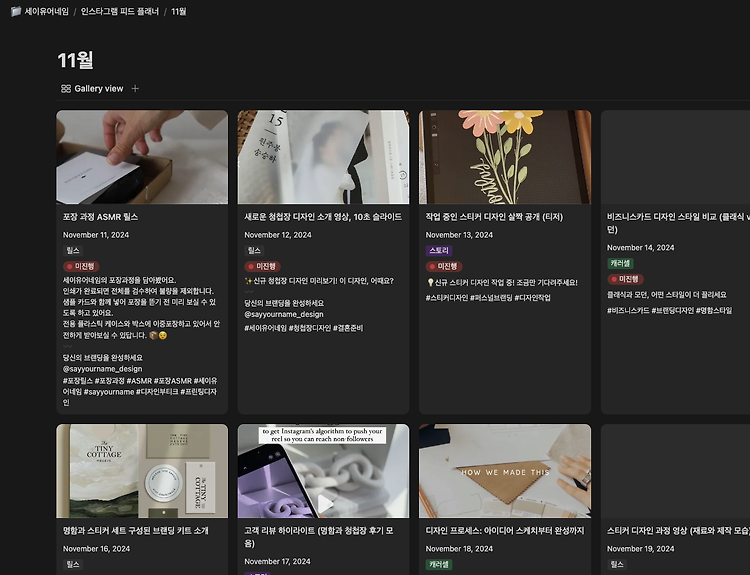The height and width of the screenshot is (575, 750).
Task: Click the title 포장 과정 ASMR 릴스
Action: [100, 217]
